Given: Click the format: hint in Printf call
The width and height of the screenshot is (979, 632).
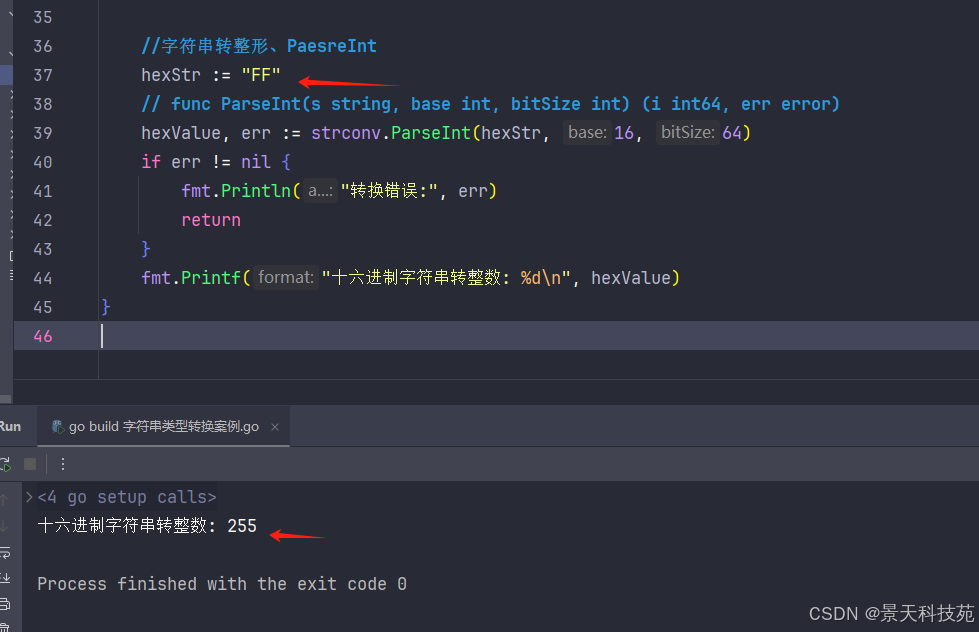Looking at the screenshot, I should tap(286, 278).
